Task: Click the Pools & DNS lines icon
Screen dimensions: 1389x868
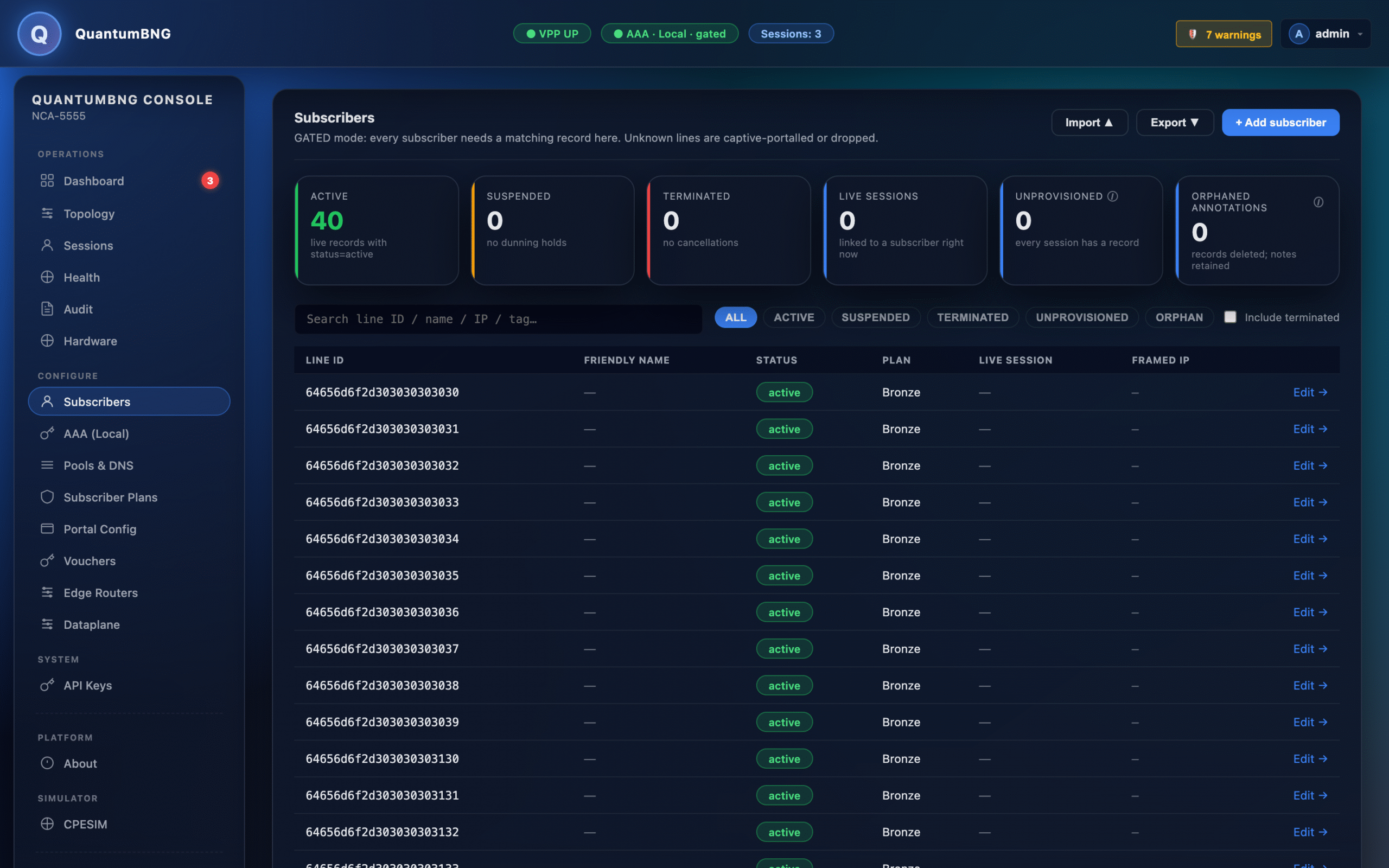Action: pos(47,465)
